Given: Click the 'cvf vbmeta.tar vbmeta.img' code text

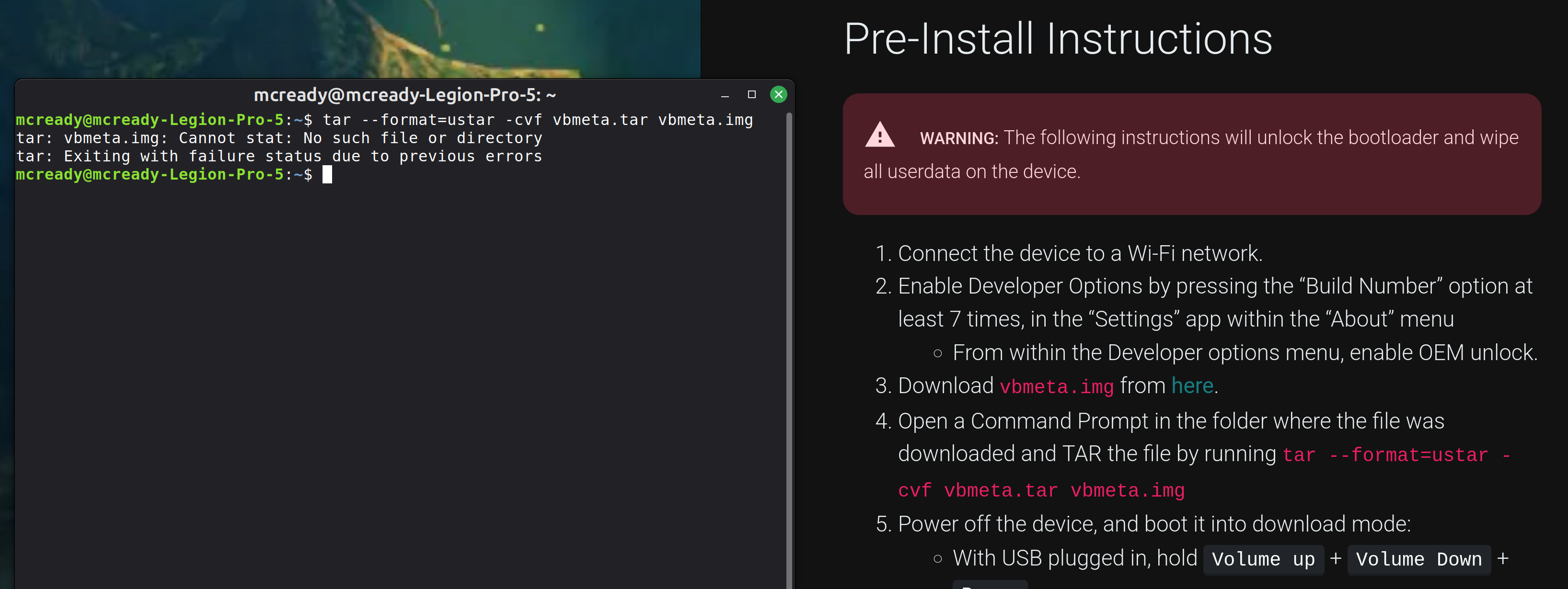Looking at the screenshot, I should pos(1041,490).
